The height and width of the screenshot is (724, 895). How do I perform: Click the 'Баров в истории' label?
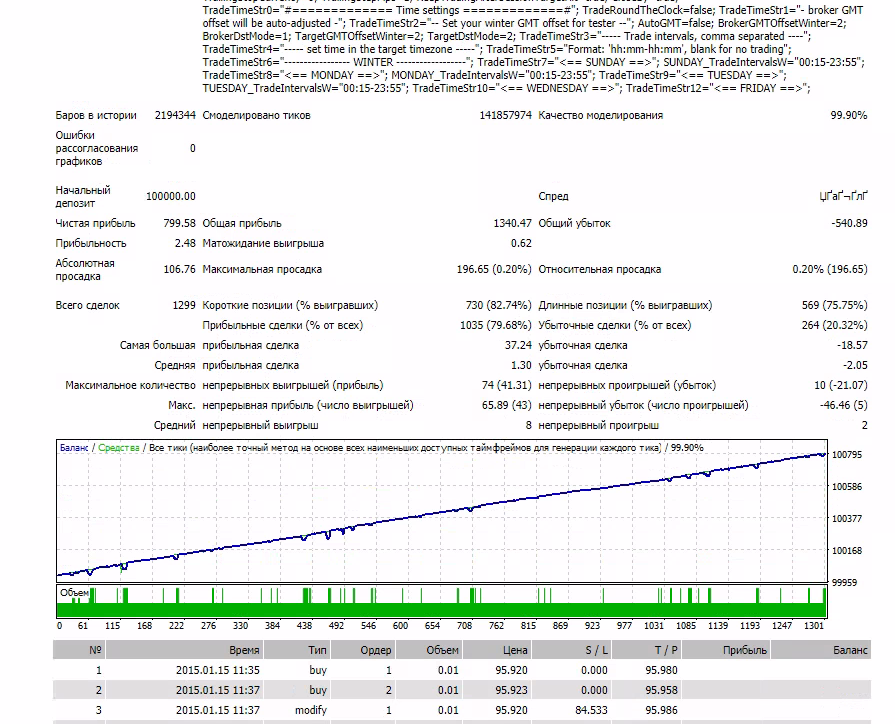96,115
